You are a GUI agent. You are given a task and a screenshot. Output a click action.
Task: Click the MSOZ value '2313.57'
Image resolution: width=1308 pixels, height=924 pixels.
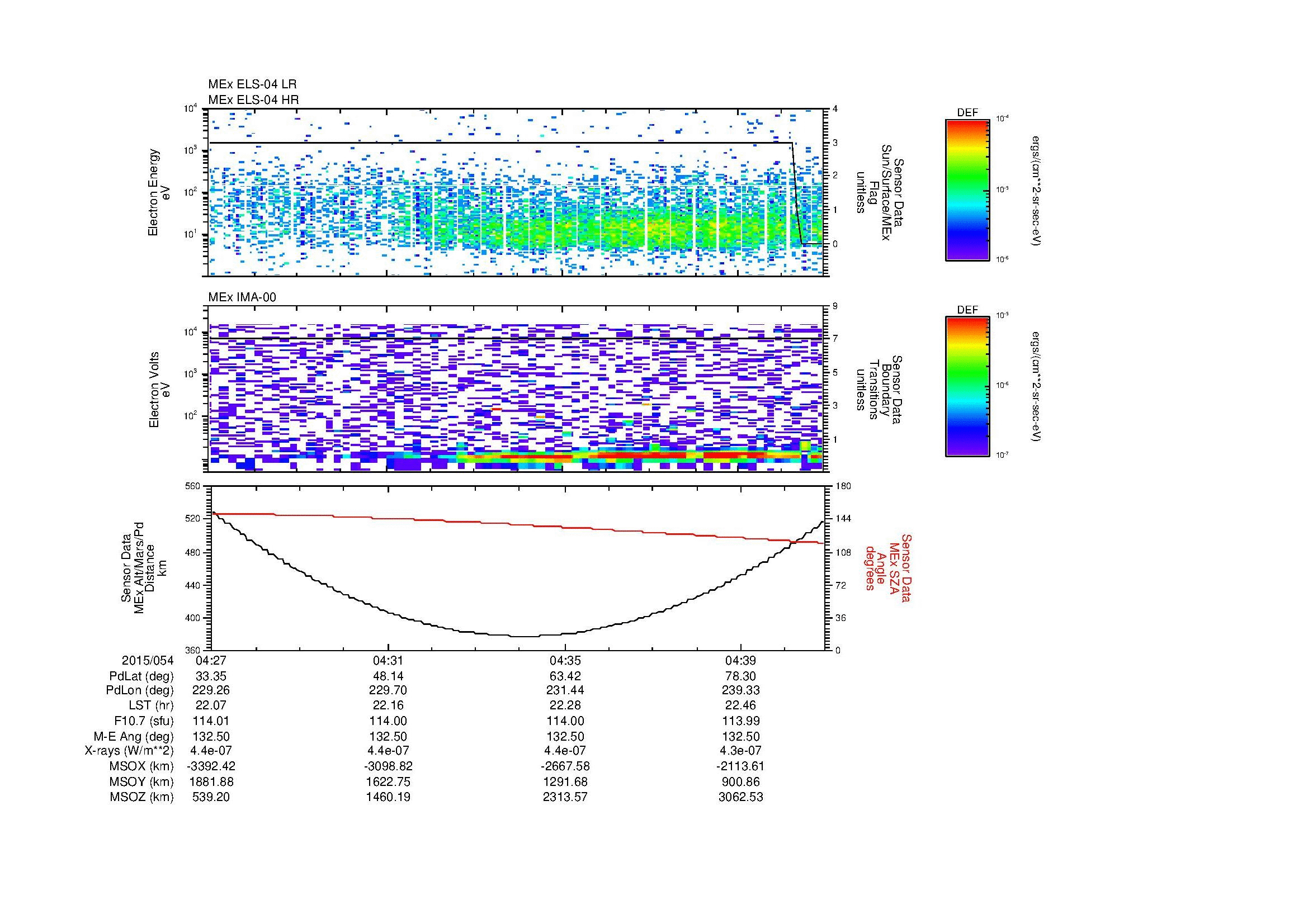pyautogui.click(x=565, y=797)
